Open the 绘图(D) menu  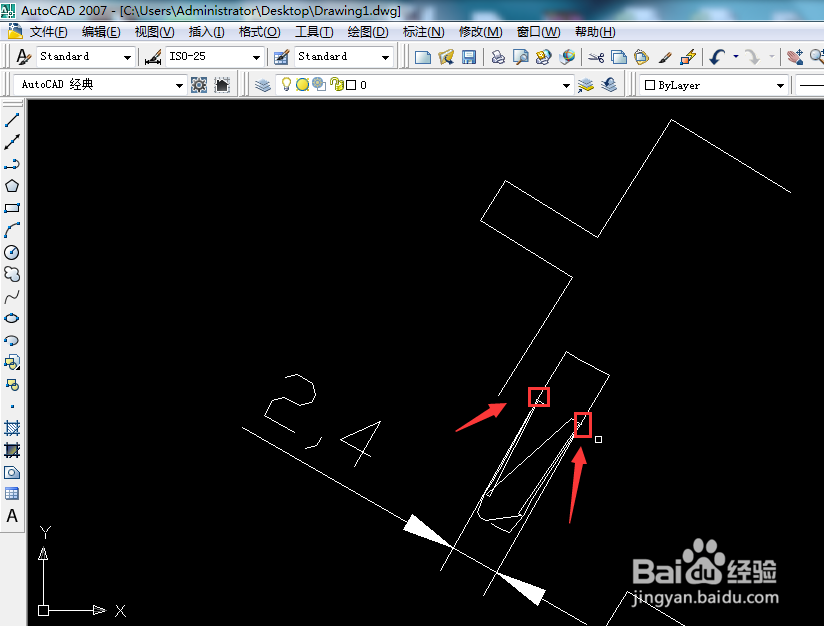pyautogui.click(x=368, y=32)
